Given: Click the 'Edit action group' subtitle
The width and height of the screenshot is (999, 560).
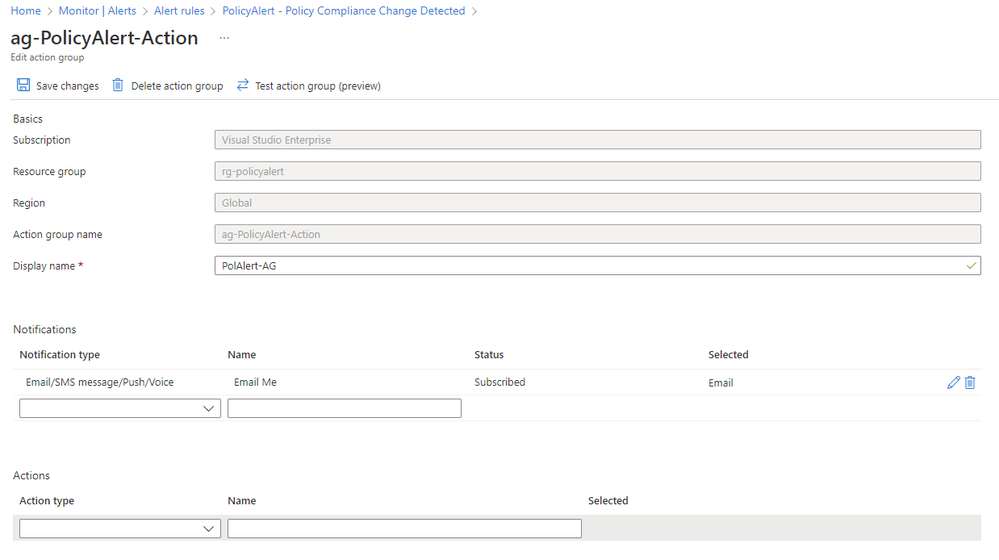Looking at the screenshot, I should point(47,57).
